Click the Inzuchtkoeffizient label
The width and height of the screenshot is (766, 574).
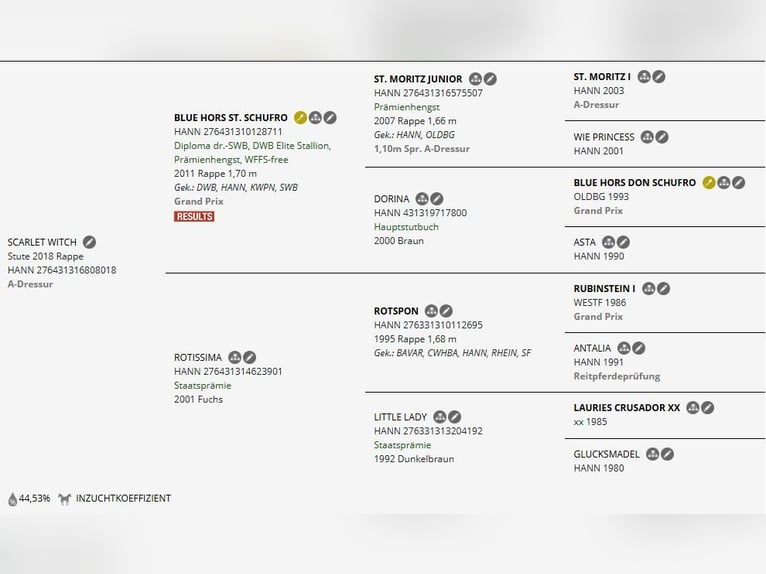[x=124, y=498]
